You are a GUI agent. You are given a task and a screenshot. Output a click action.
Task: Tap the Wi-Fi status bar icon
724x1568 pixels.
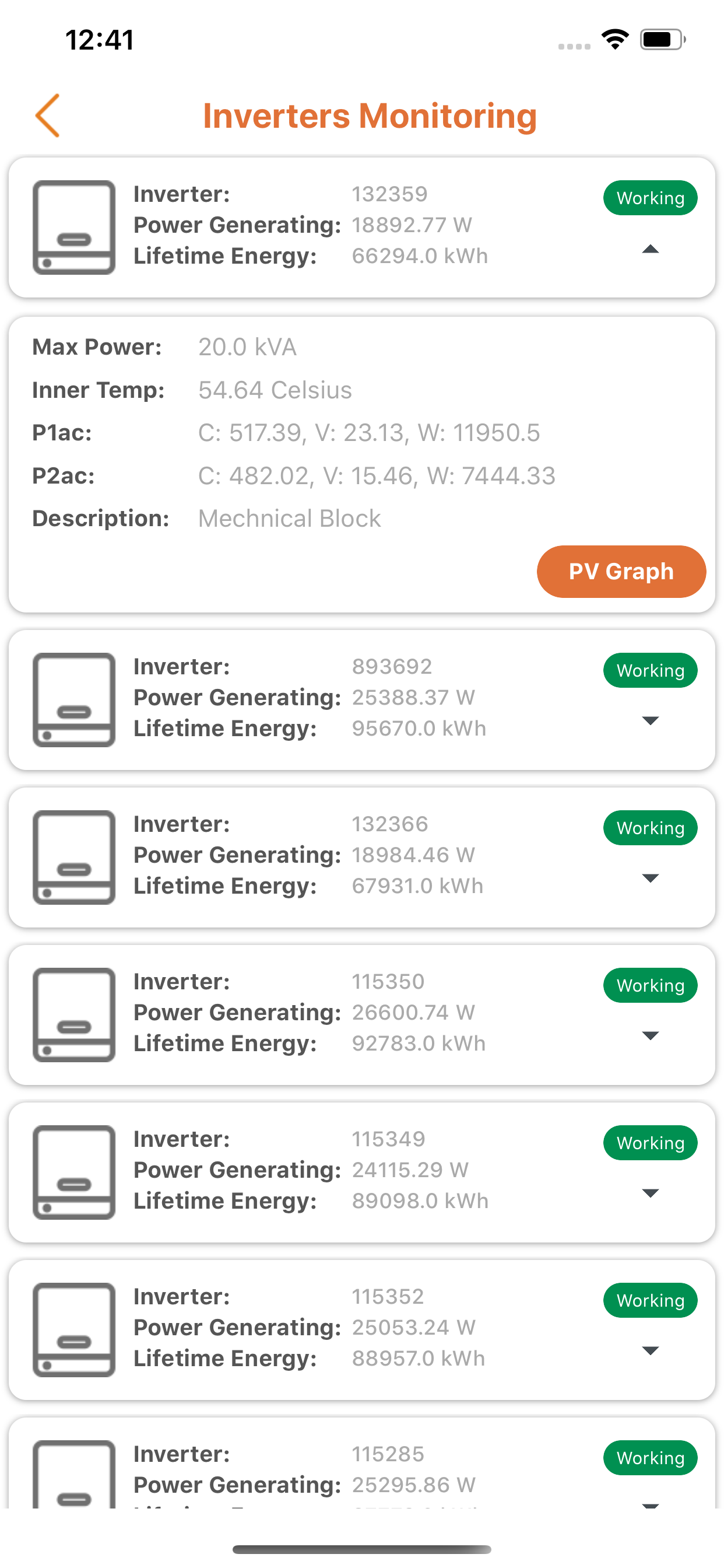[615, 40]
